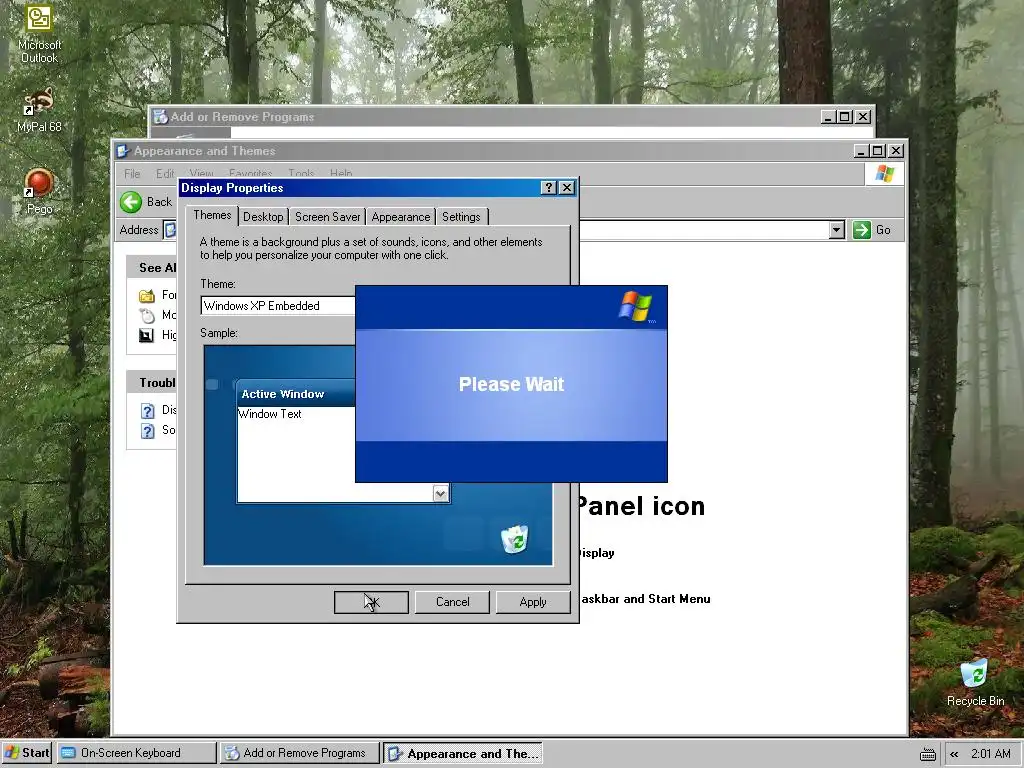Click the Recycle Bin icon in theme sample
1024x768 pixels.
click(515, 539)
